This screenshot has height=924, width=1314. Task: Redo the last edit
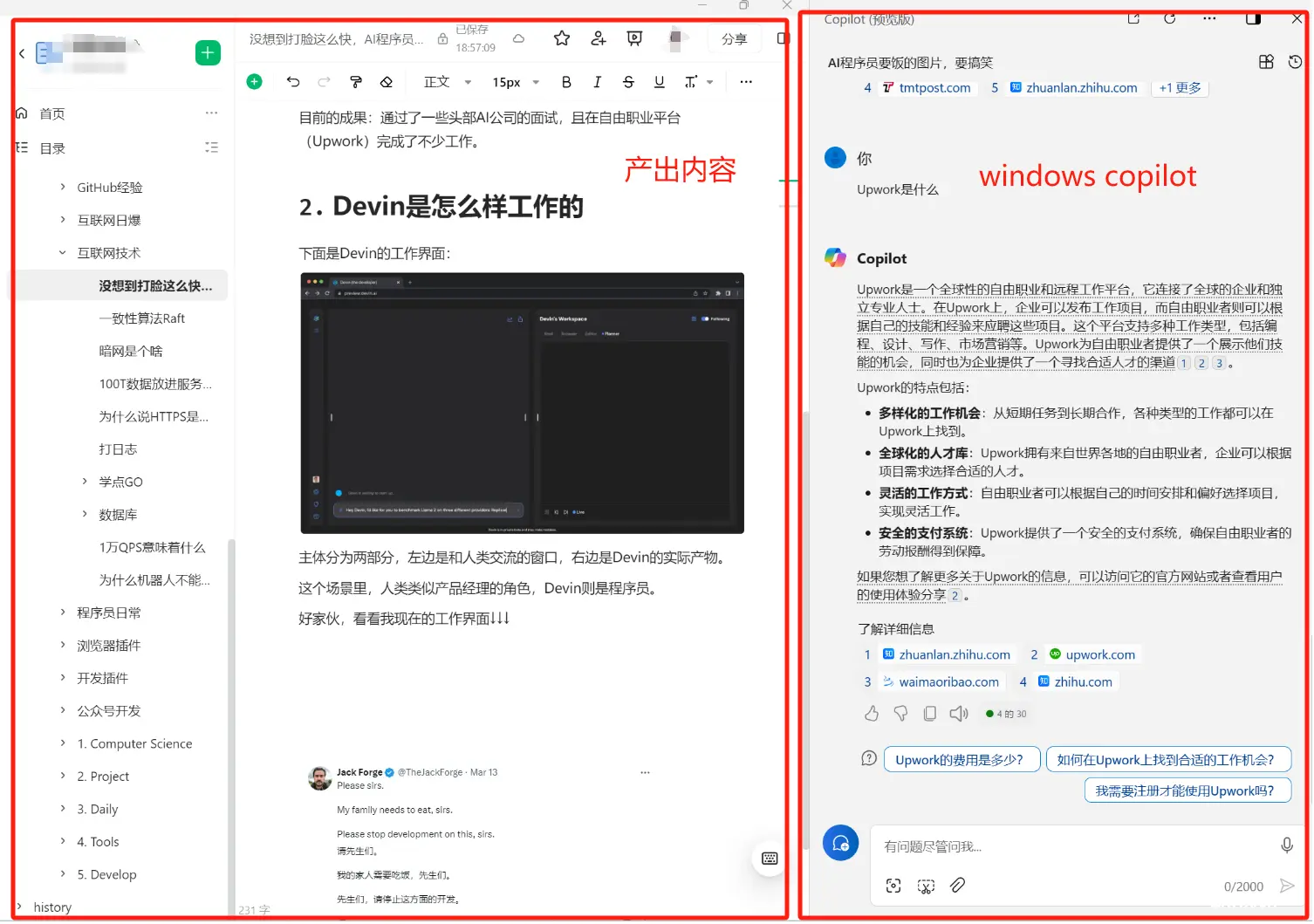tap(324, 82)
